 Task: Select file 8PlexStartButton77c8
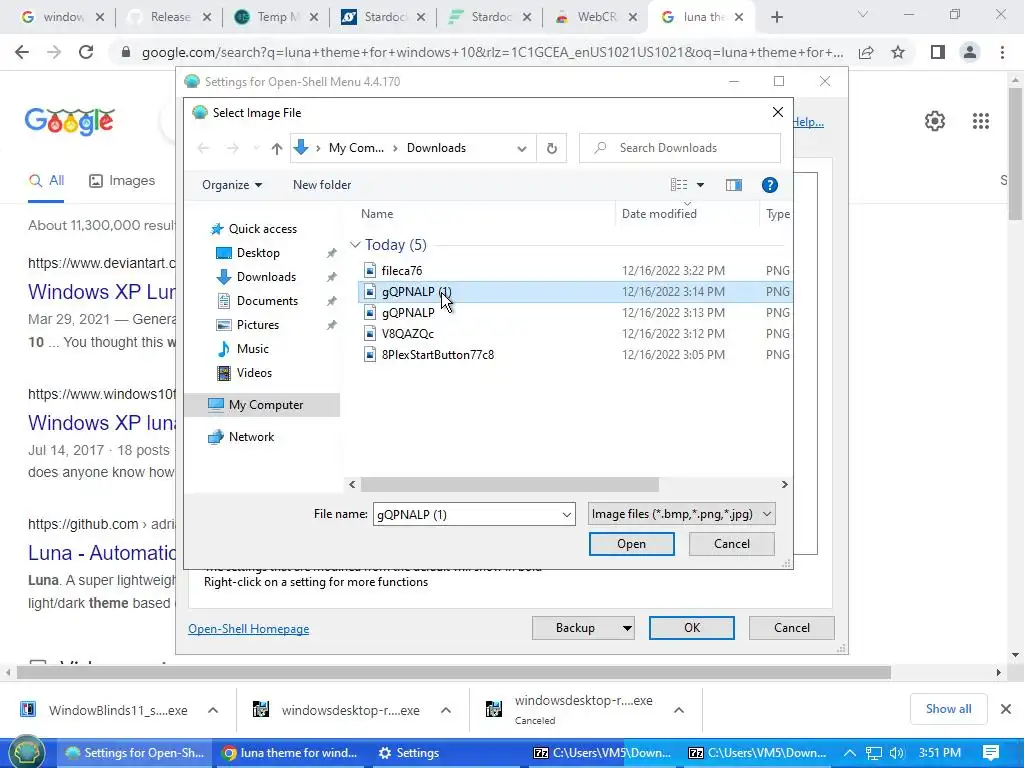pyautogui.click(x=438, y=355)
